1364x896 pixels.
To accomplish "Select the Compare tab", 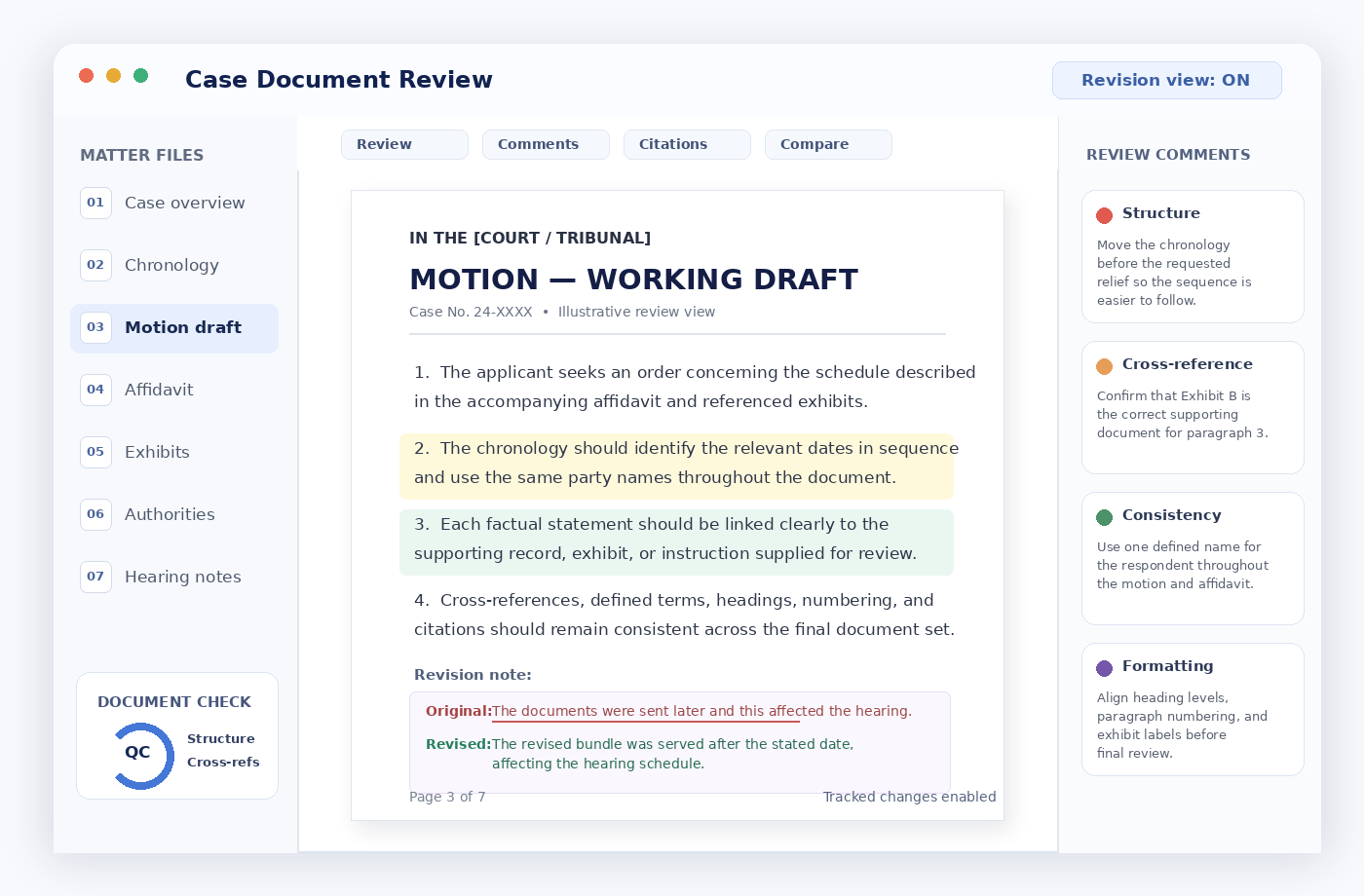I will 828,144.
